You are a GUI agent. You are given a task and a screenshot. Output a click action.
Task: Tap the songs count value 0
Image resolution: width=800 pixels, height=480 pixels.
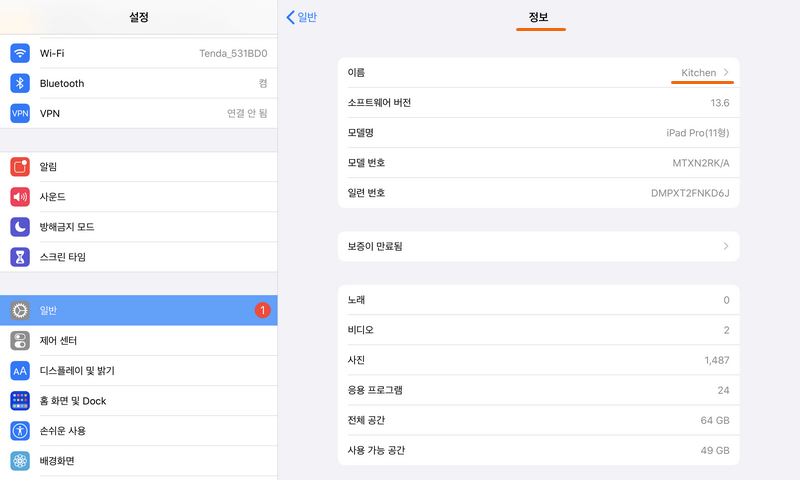(x=727, y=300)
